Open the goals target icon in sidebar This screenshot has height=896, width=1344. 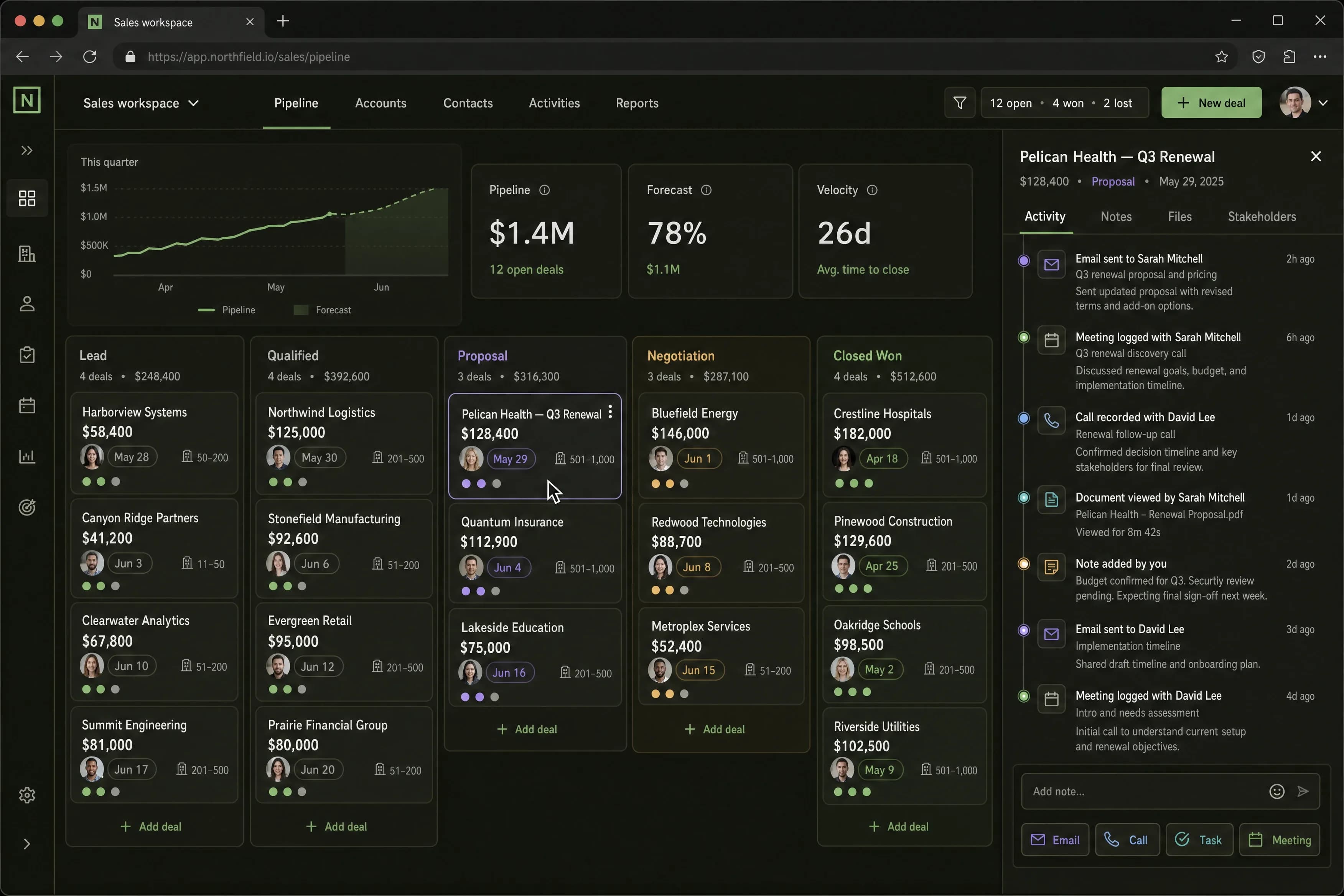coord(27,507)
